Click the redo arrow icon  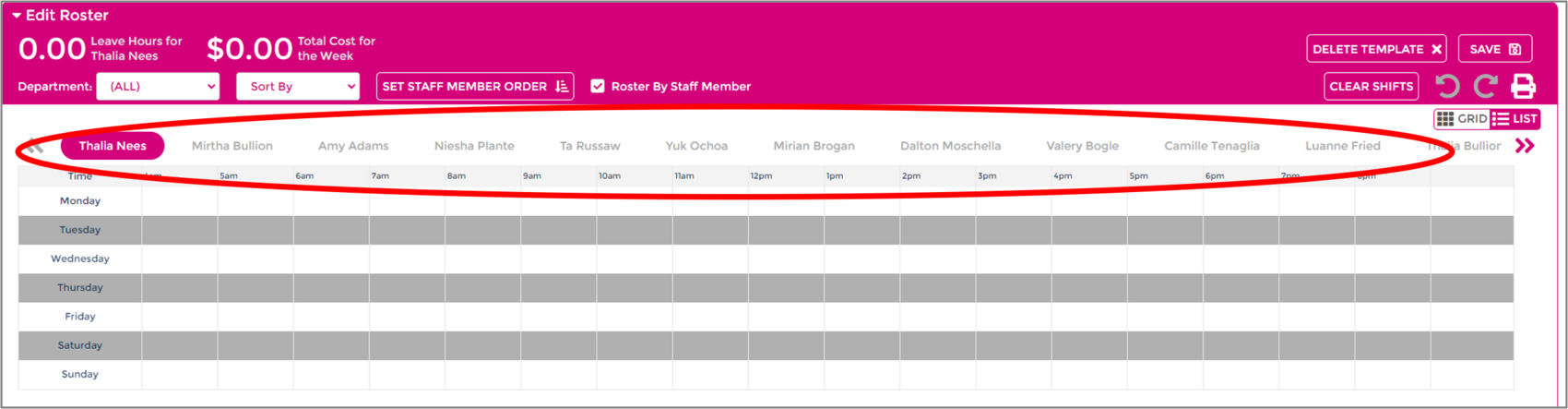(1485, 87)
